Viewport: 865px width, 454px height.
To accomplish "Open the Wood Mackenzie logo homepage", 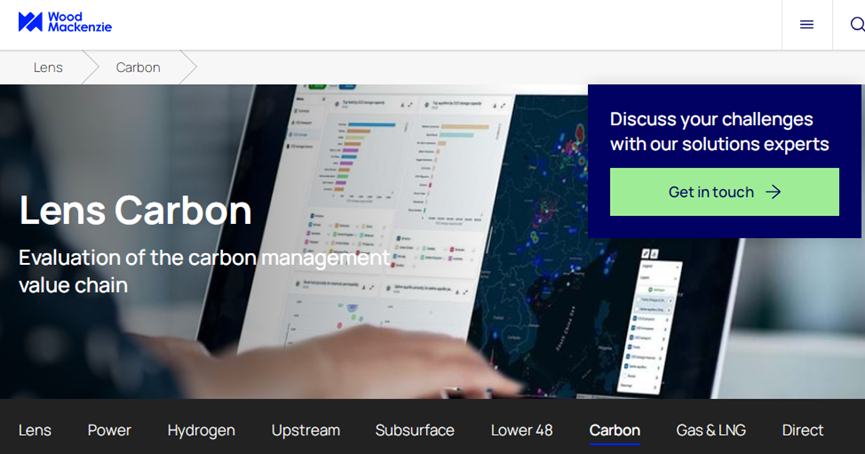I will click(65, 22).
